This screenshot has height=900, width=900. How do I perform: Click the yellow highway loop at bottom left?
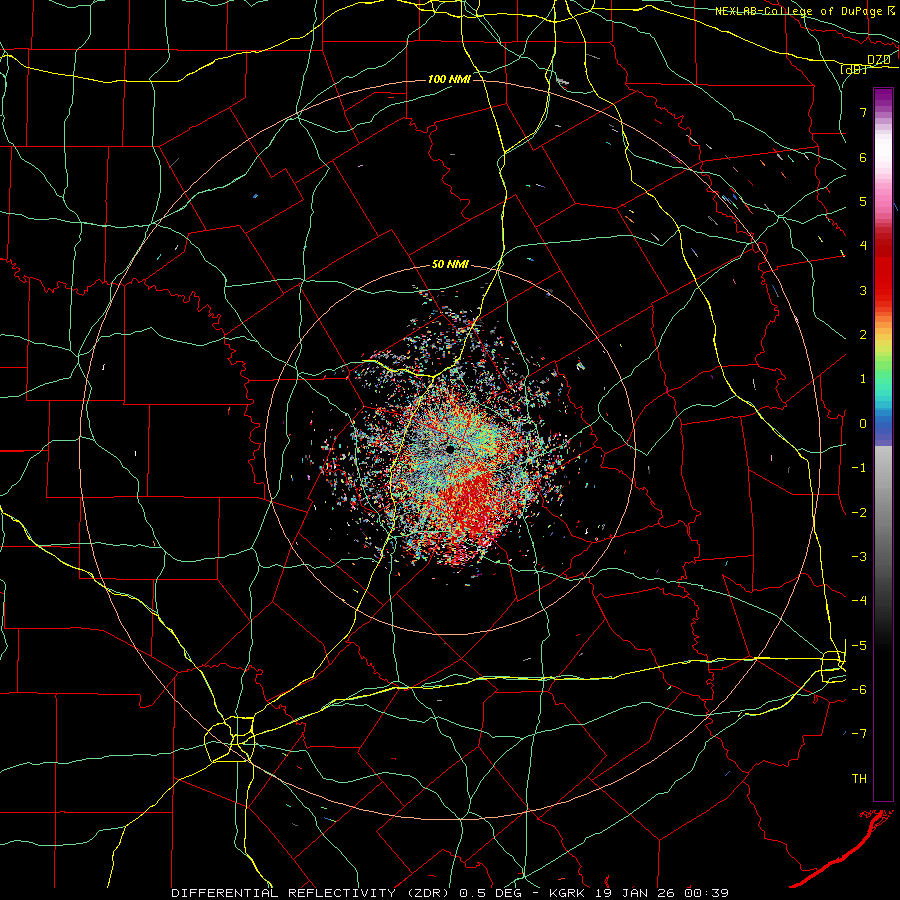pos(230,739)
